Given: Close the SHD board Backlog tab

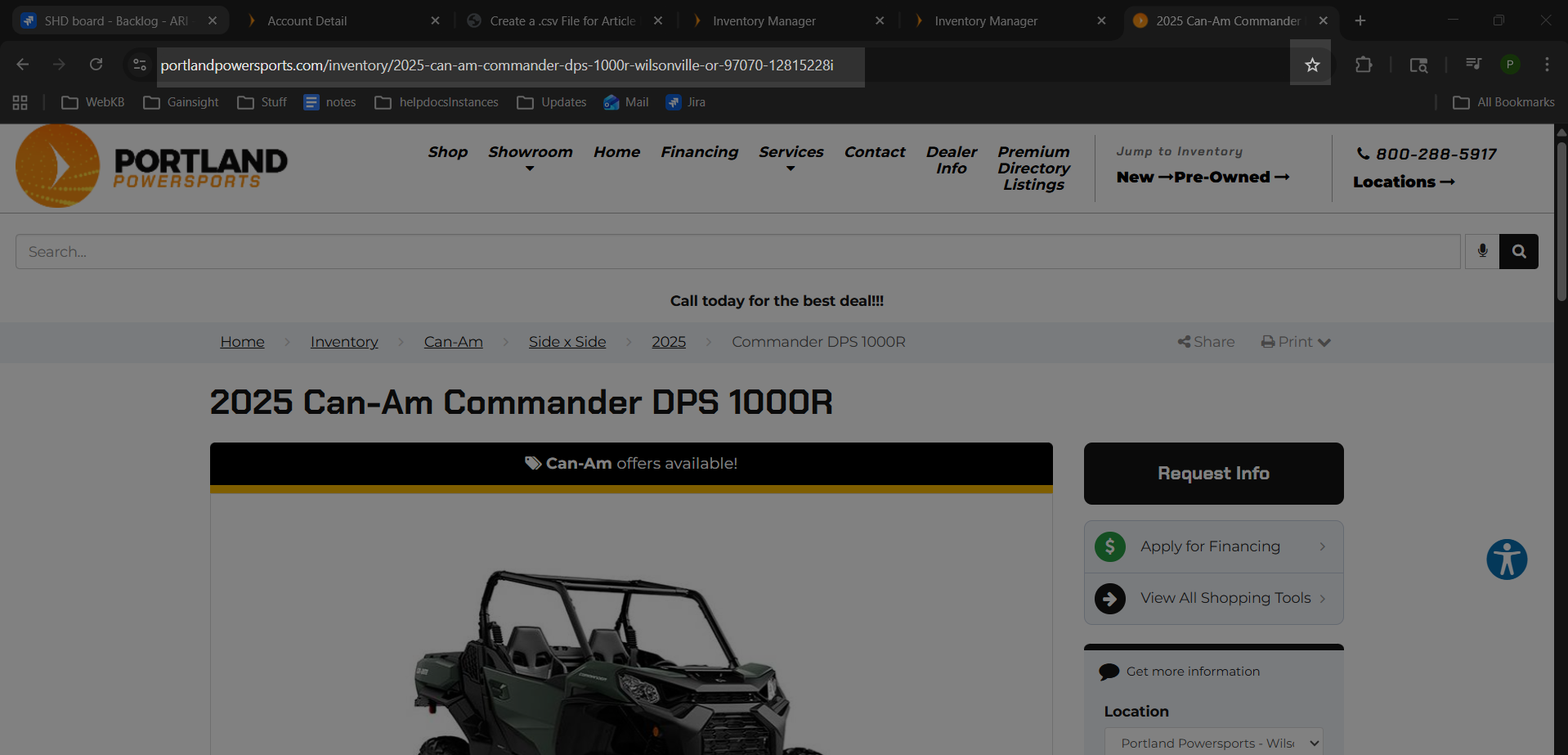Looking at the screenshot, I should pyautogui.click(x=213, y=20).
